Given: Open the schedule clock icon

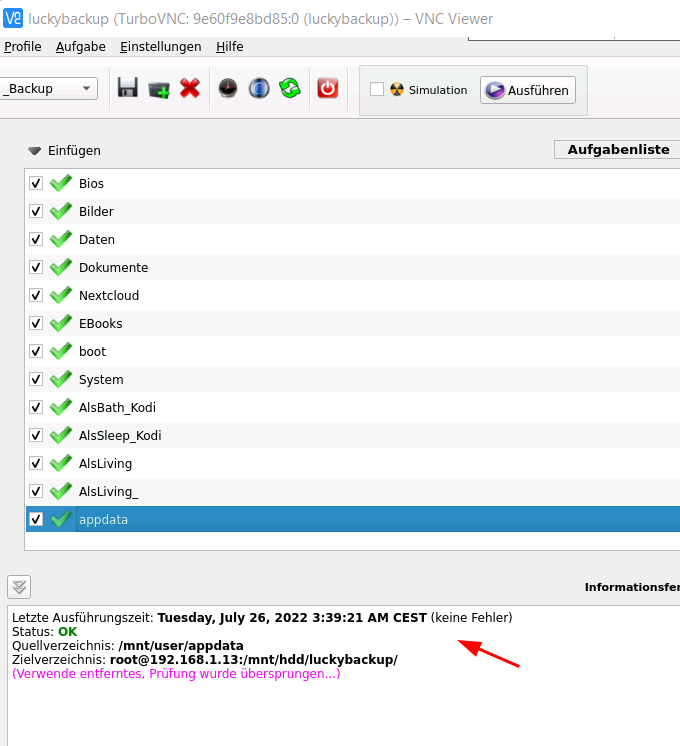Looking at the screenshot, I should click(x=228, y=88).
